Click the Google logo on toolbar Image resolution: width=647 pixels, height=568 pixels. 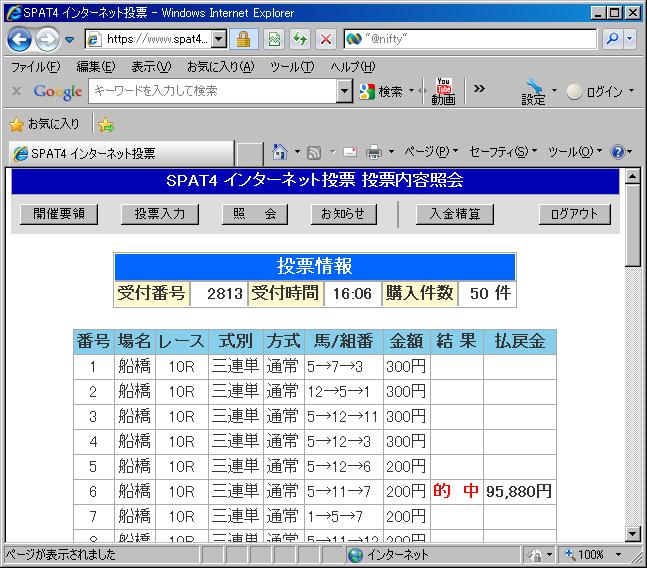tap(58, 92)
